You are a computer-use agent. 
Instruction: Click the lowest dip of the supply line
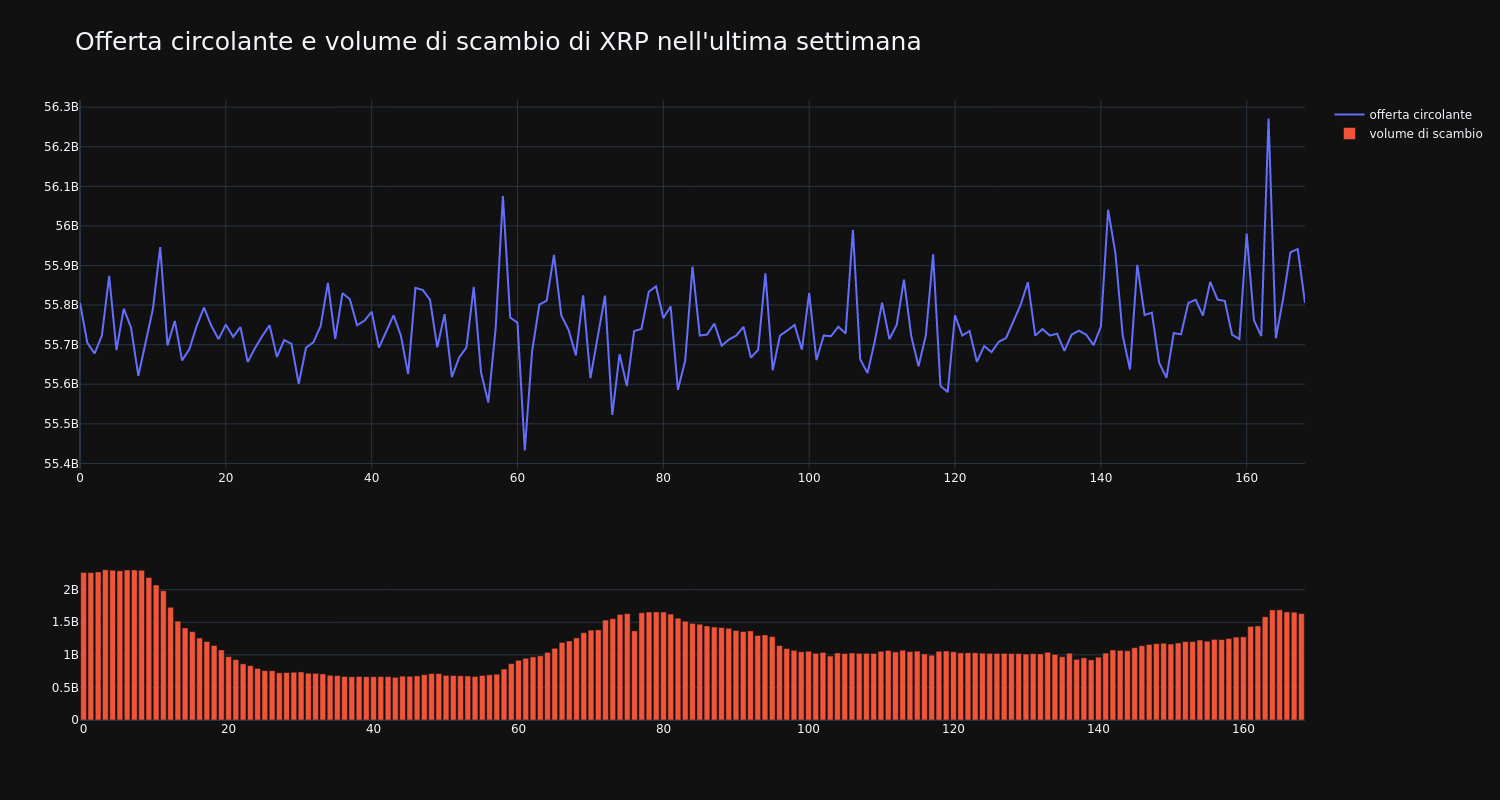(524, 449)
